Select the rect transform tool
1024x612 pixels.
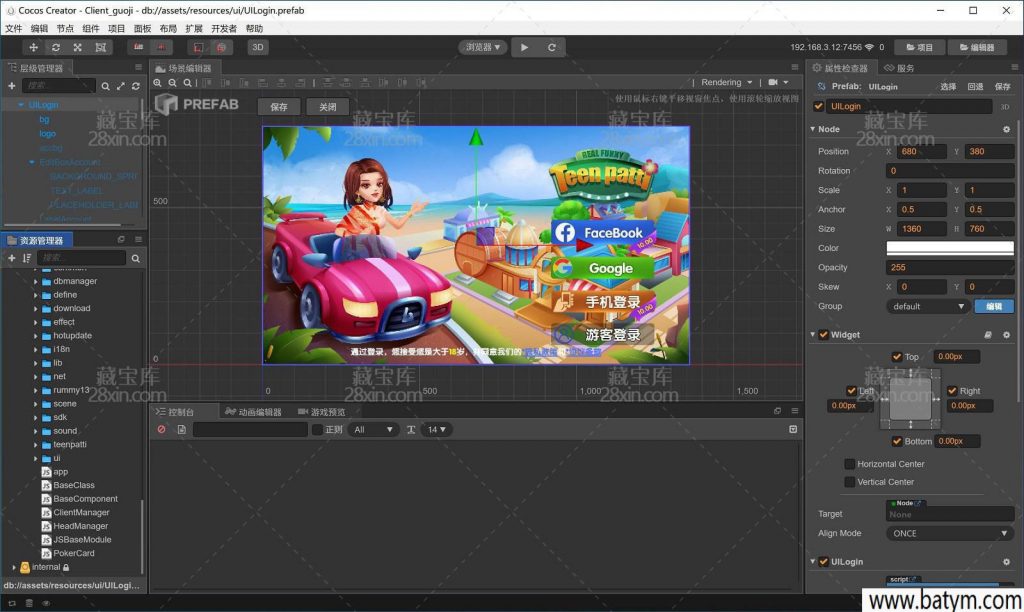100,47
